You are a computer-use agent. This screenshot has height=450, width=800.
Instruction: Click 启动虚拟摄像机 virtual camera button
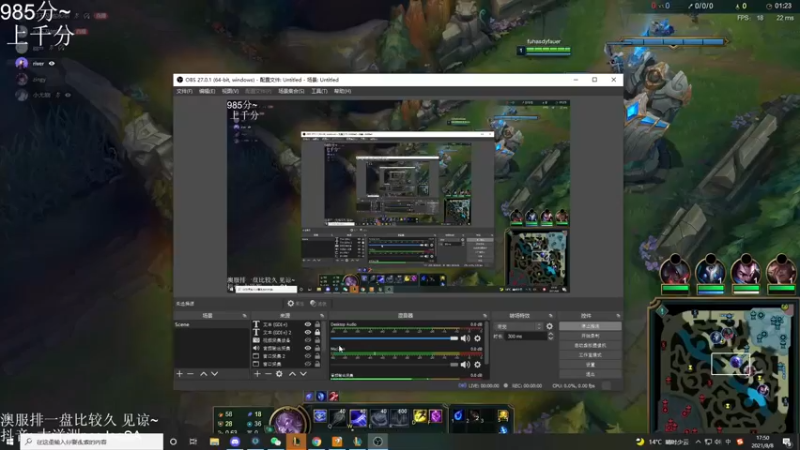tap(590, 345)
